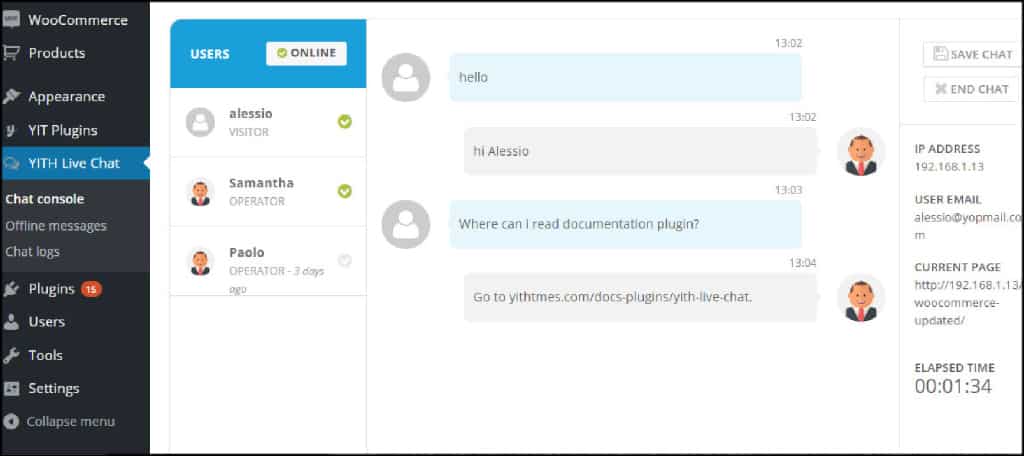Click the operator avatar beside 'hi Alessio'
1024x456 pixels.
pos(861,152)
